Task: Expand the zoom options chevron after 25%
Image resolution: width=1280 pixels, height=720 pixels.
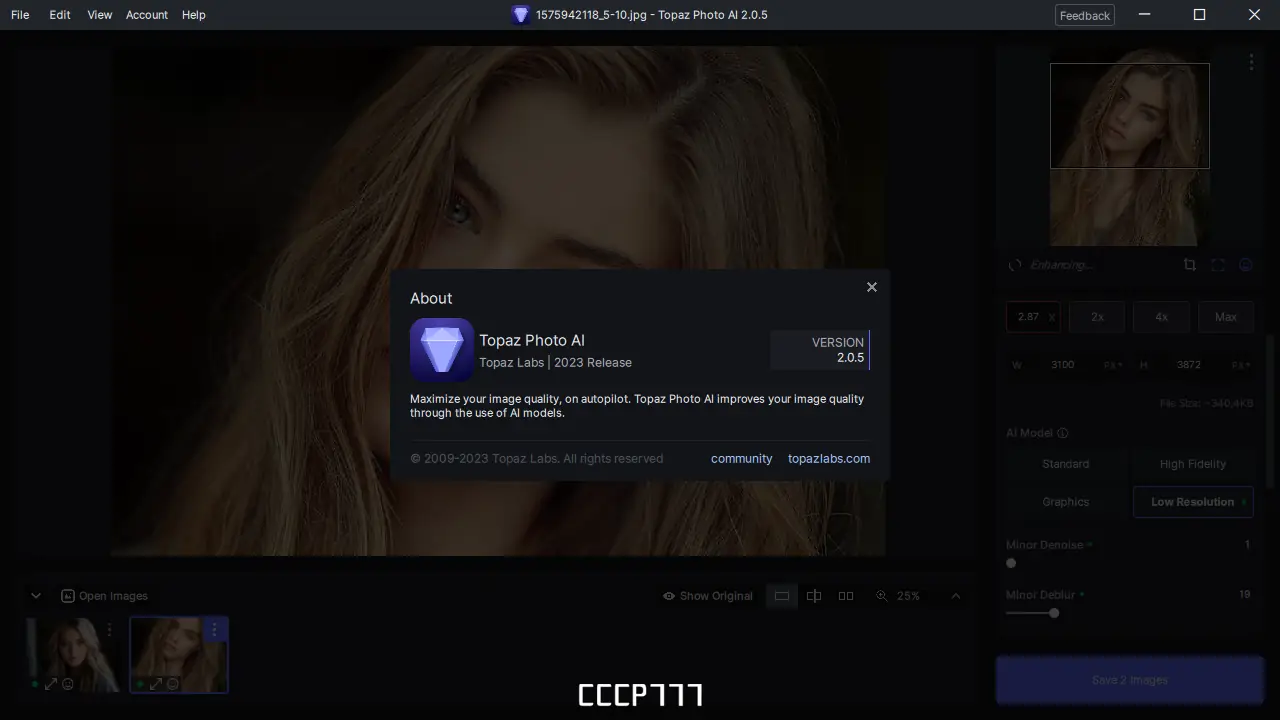Action: [956, 596]
